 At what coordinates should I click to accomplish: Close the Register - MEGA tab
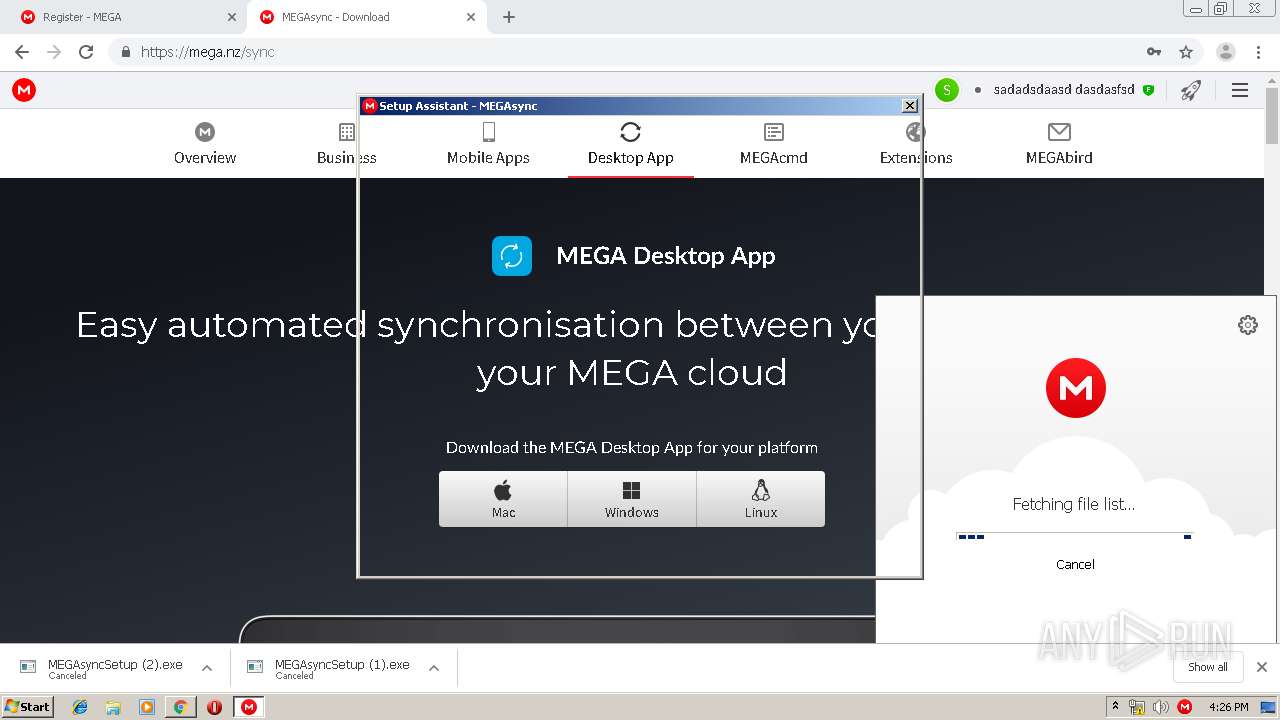231,17
